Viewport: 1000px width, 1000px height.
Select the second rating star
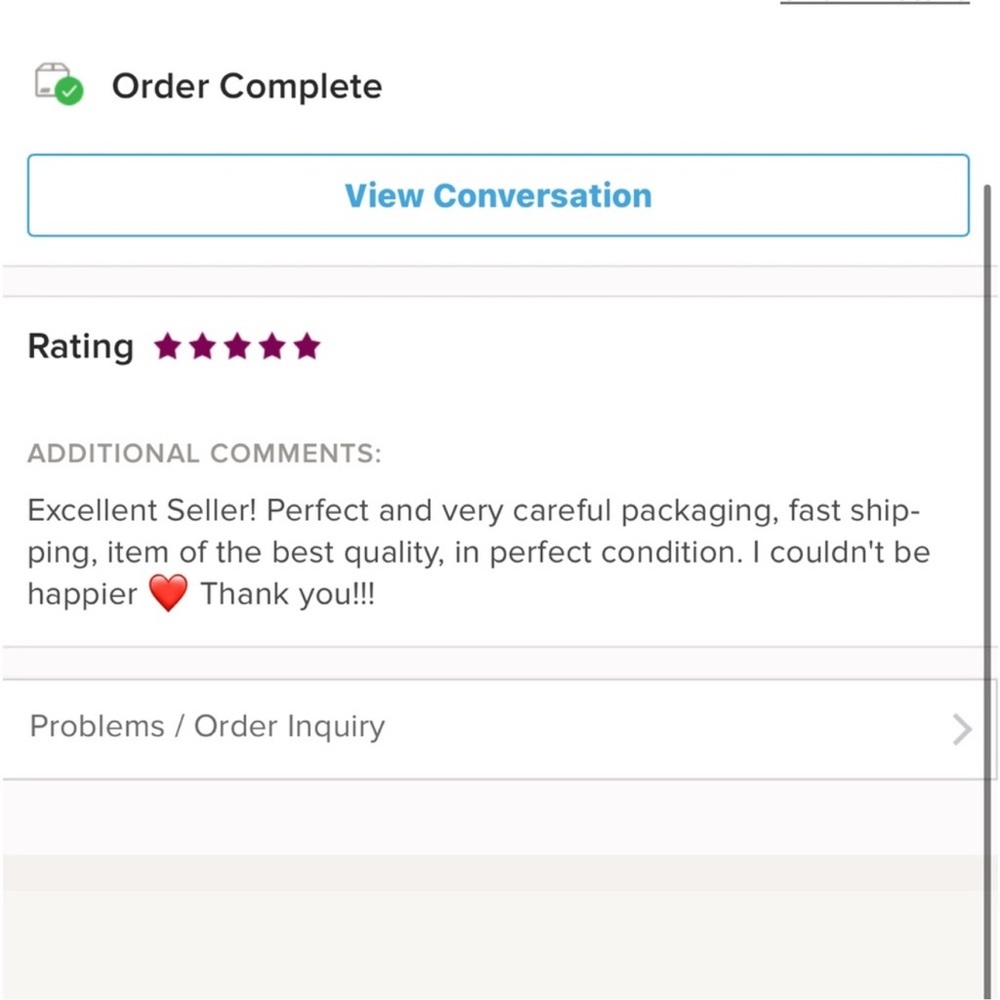203,346
